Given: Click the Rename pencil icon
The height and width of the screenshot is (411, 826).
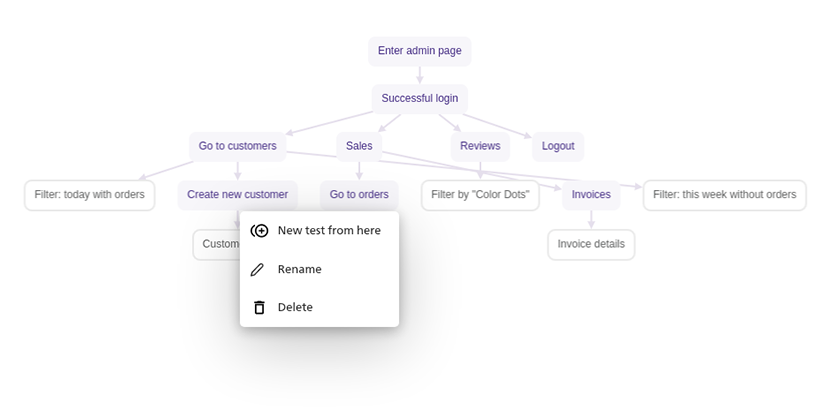Looking at the screenshot, I should (x=258, y=270).
